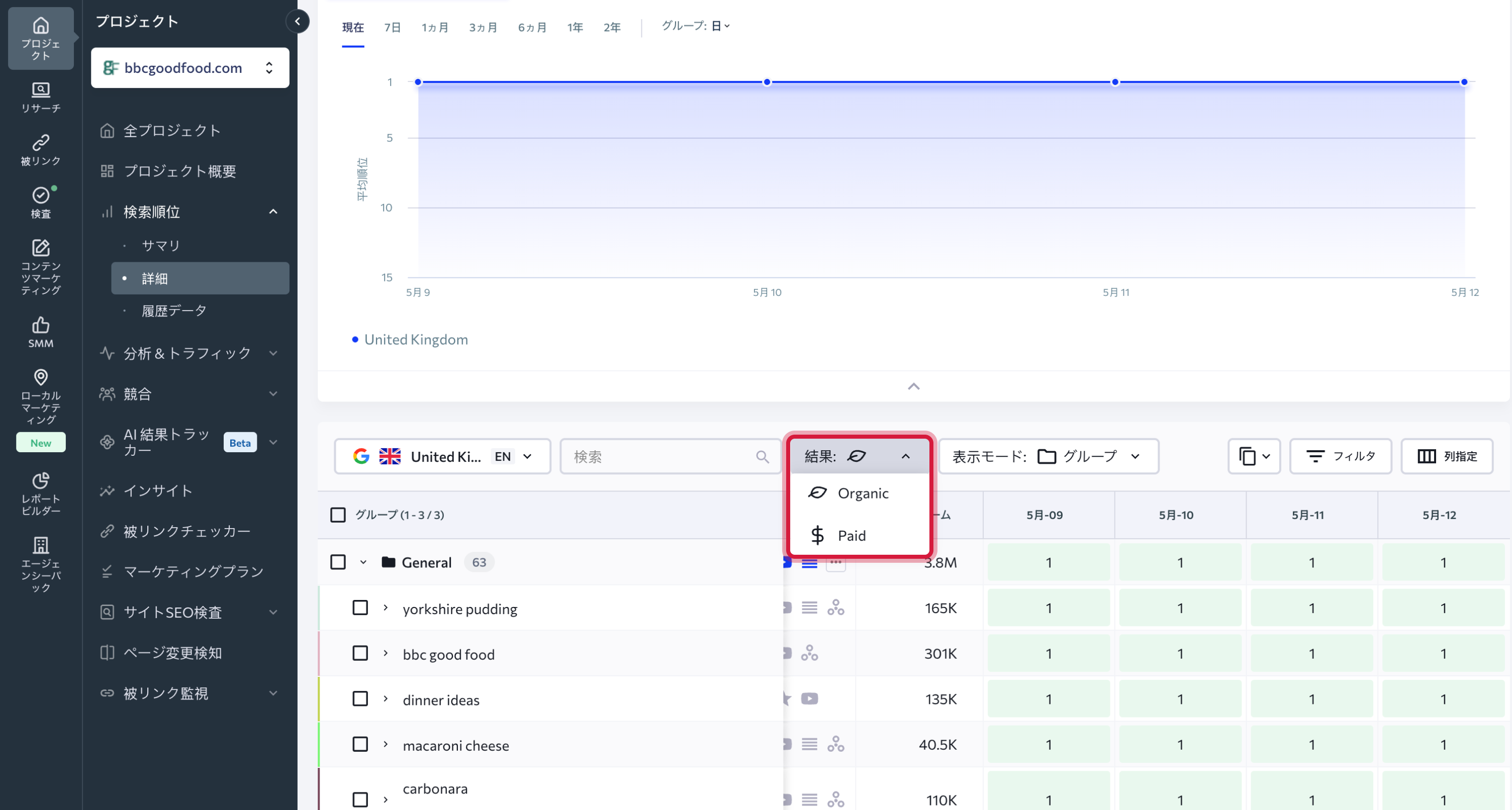Click cluster icon in macaroni cheese row
1512x810 pixels.
[x=835, y=745]
